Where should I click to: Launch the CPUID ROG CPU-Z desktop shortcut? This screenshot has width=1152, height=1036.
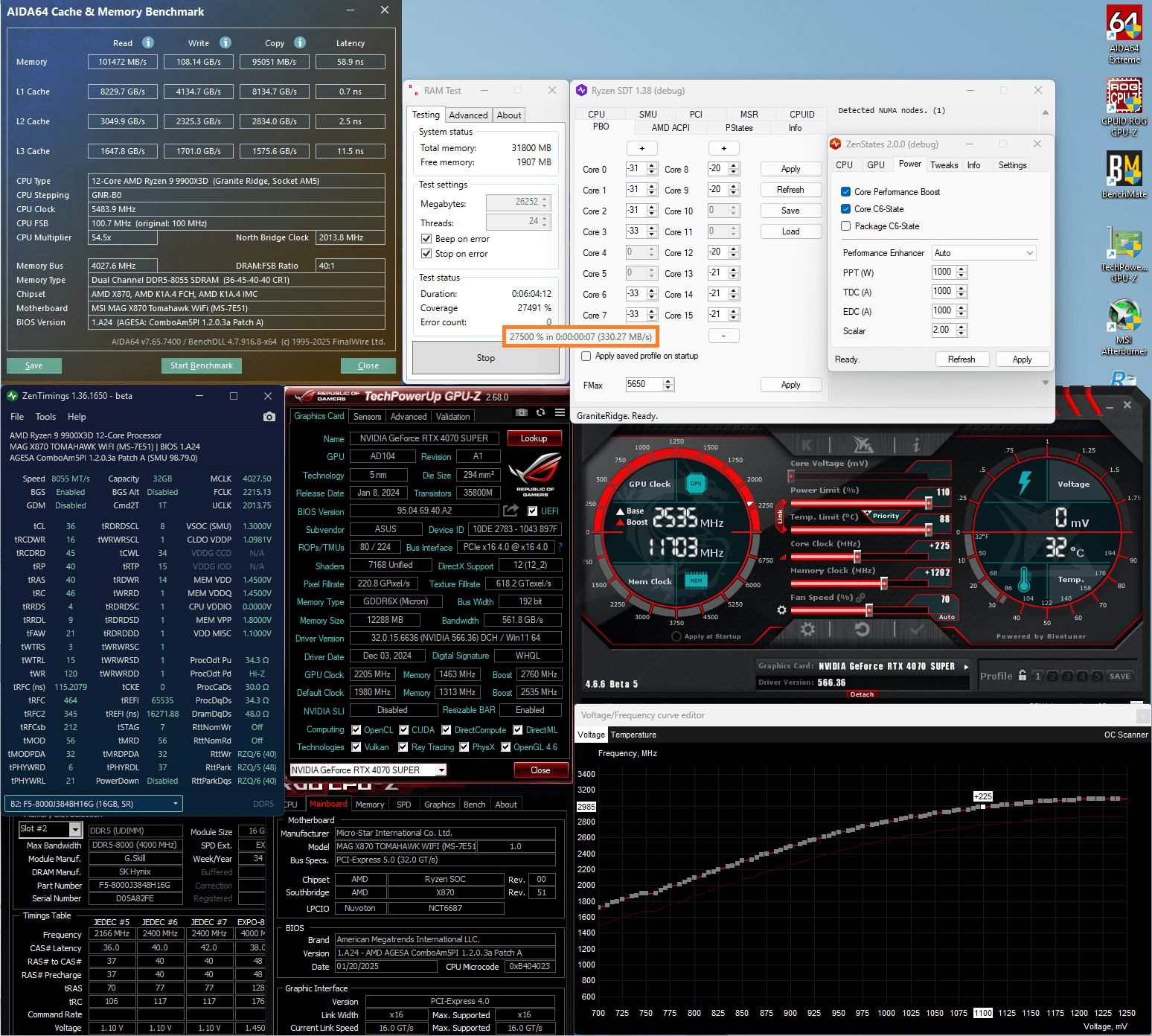coord(1124,108)
